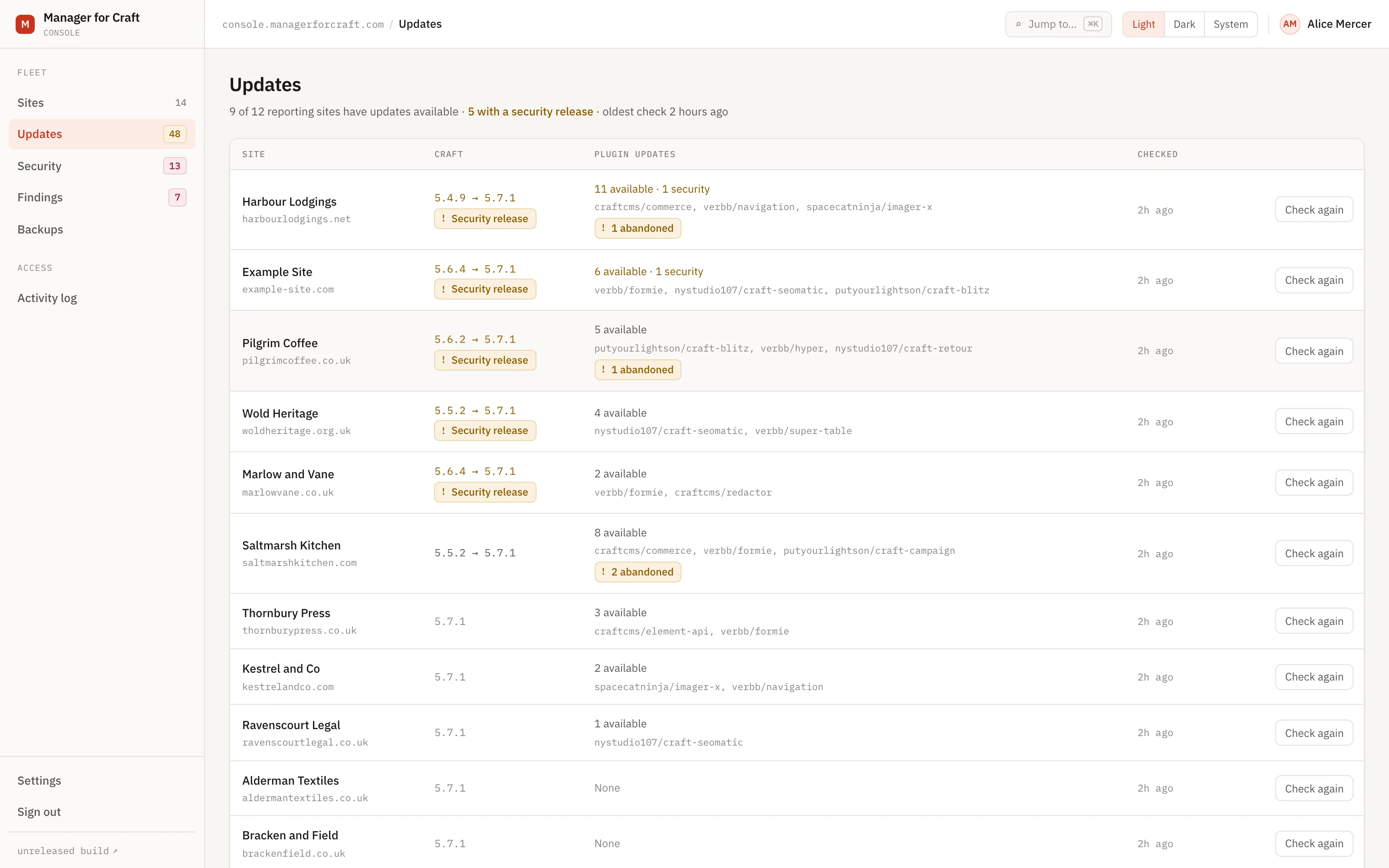The width and height of the screenshot is (1389, 868).
Task: Open Settings
Action: [x=102, y=781]
